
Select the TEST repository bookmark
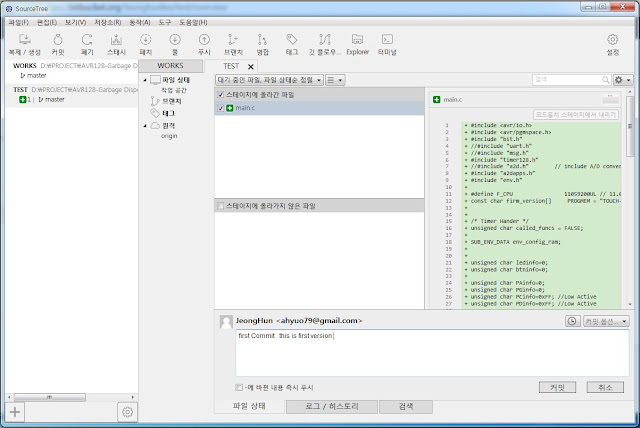click(72, 95)
